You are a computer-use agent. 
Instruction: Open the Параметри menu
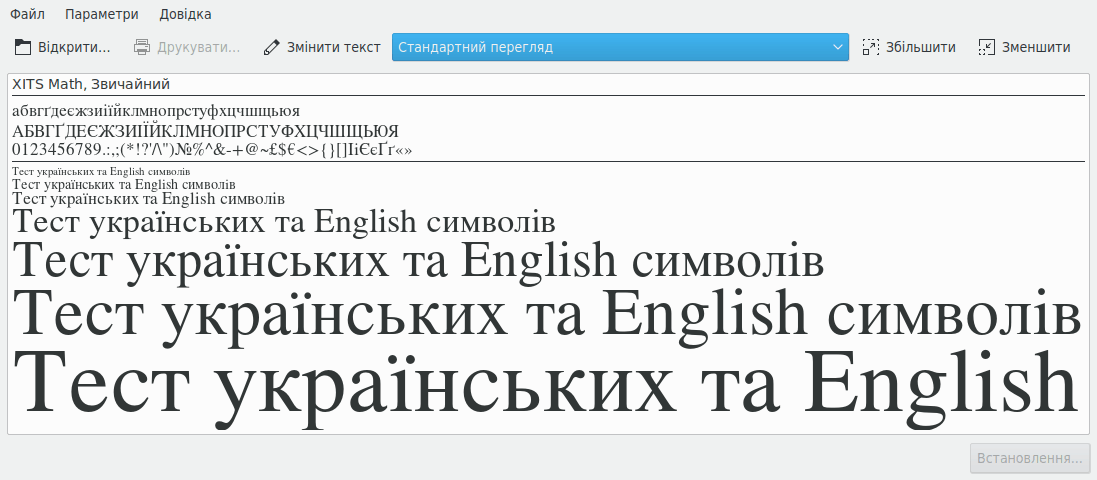click(102, 14)
